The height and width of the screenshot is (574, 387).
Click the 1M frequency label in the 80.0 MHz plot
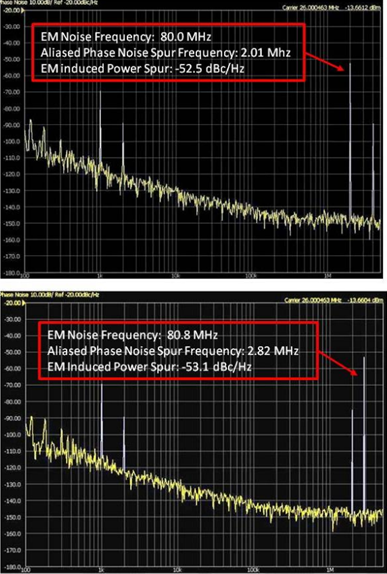(x=328, y=276)
